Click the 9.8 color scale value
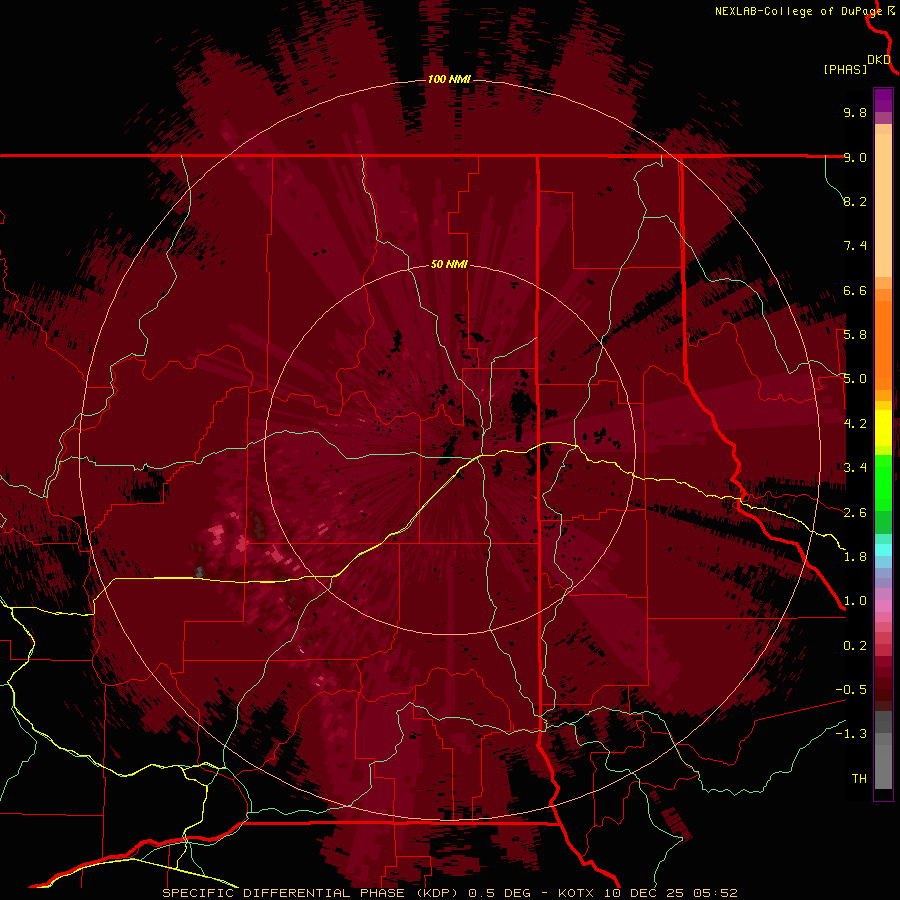Viewport: 900px width, 900px height. (855, 112)
